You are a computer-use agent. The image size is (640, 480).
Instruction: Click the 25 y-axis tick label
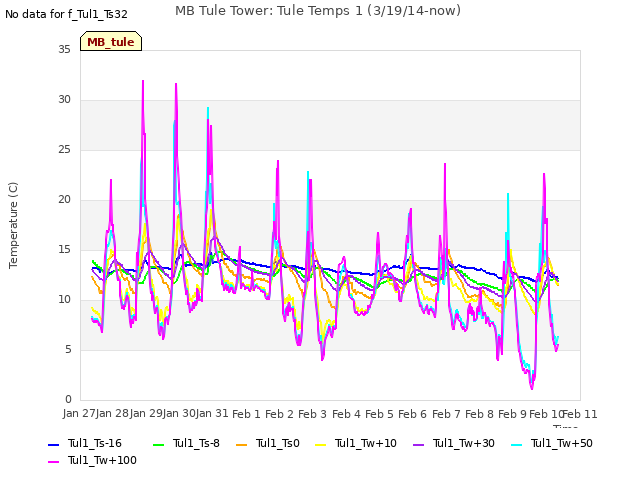coord(64,149)
